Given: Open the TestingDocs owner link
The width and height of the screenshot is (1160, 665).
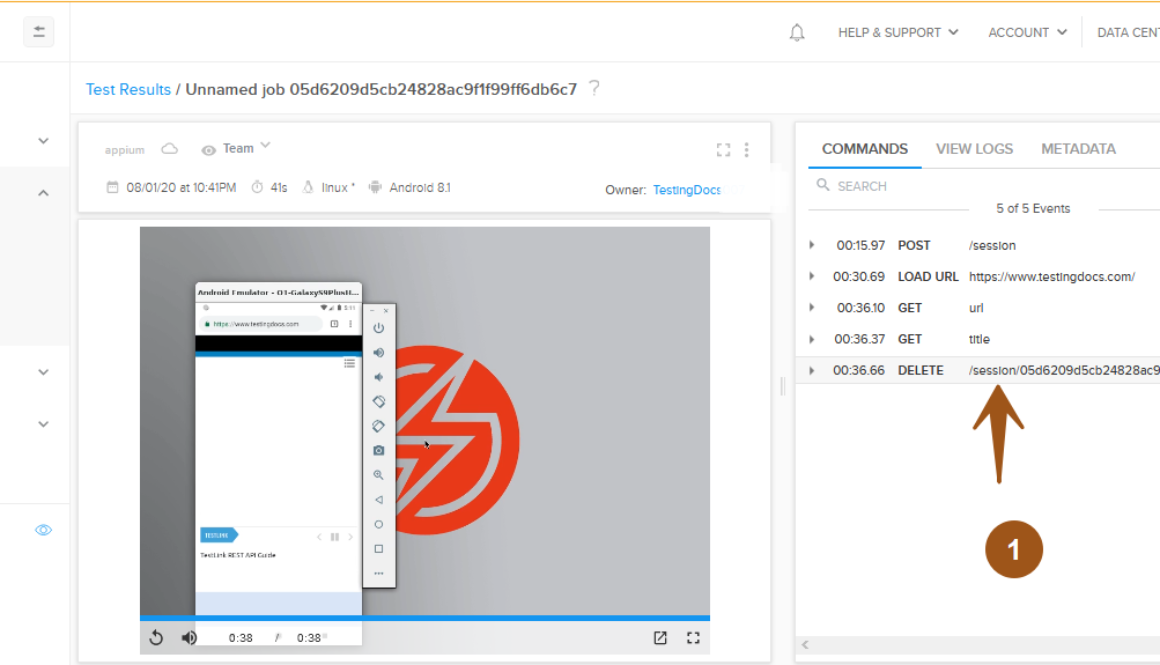Looking at the screenshot, I should [687, 190].
